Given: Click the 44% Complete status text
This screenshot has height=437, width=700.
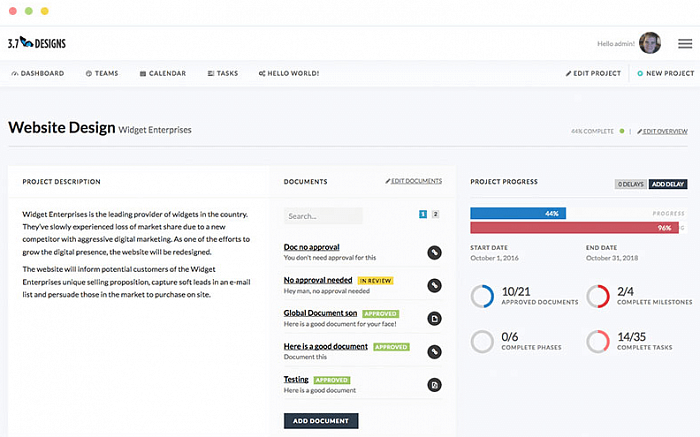Looking at the screenshot, I should pos(592,131).
